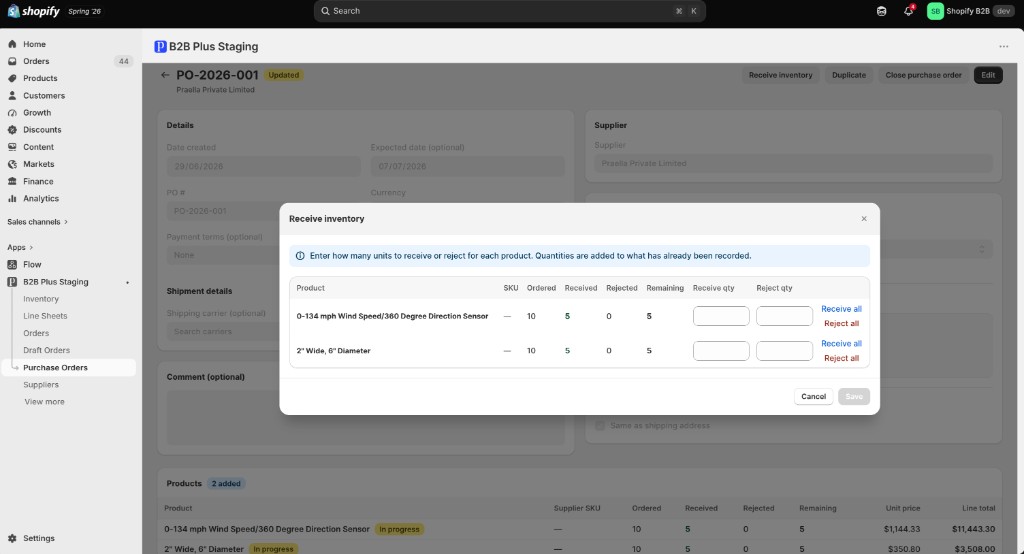Select Purchase Orders in the sidebar
The image size is (1024, 554).
click(x=56, y=367)
